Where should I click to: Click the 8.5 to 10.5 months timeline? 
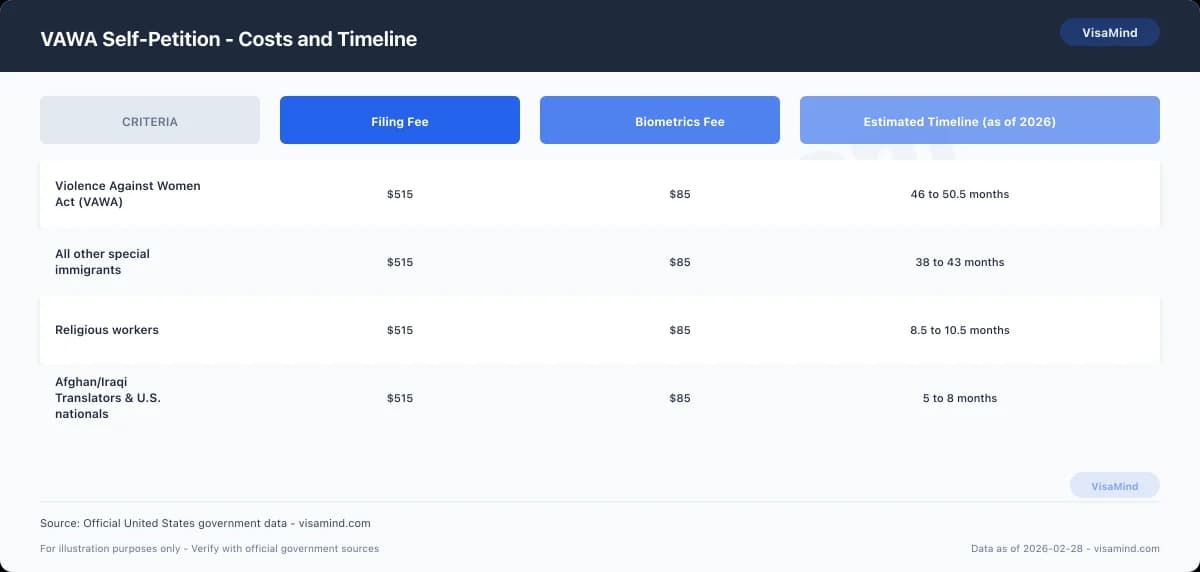(959, 330)
